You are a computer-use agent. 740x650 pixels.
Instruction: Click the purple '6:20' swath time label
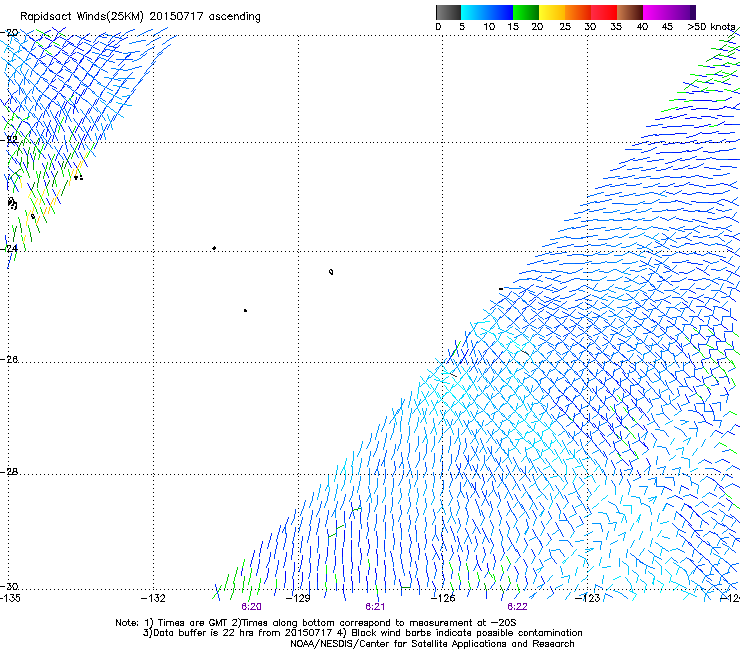pos(251,607)
